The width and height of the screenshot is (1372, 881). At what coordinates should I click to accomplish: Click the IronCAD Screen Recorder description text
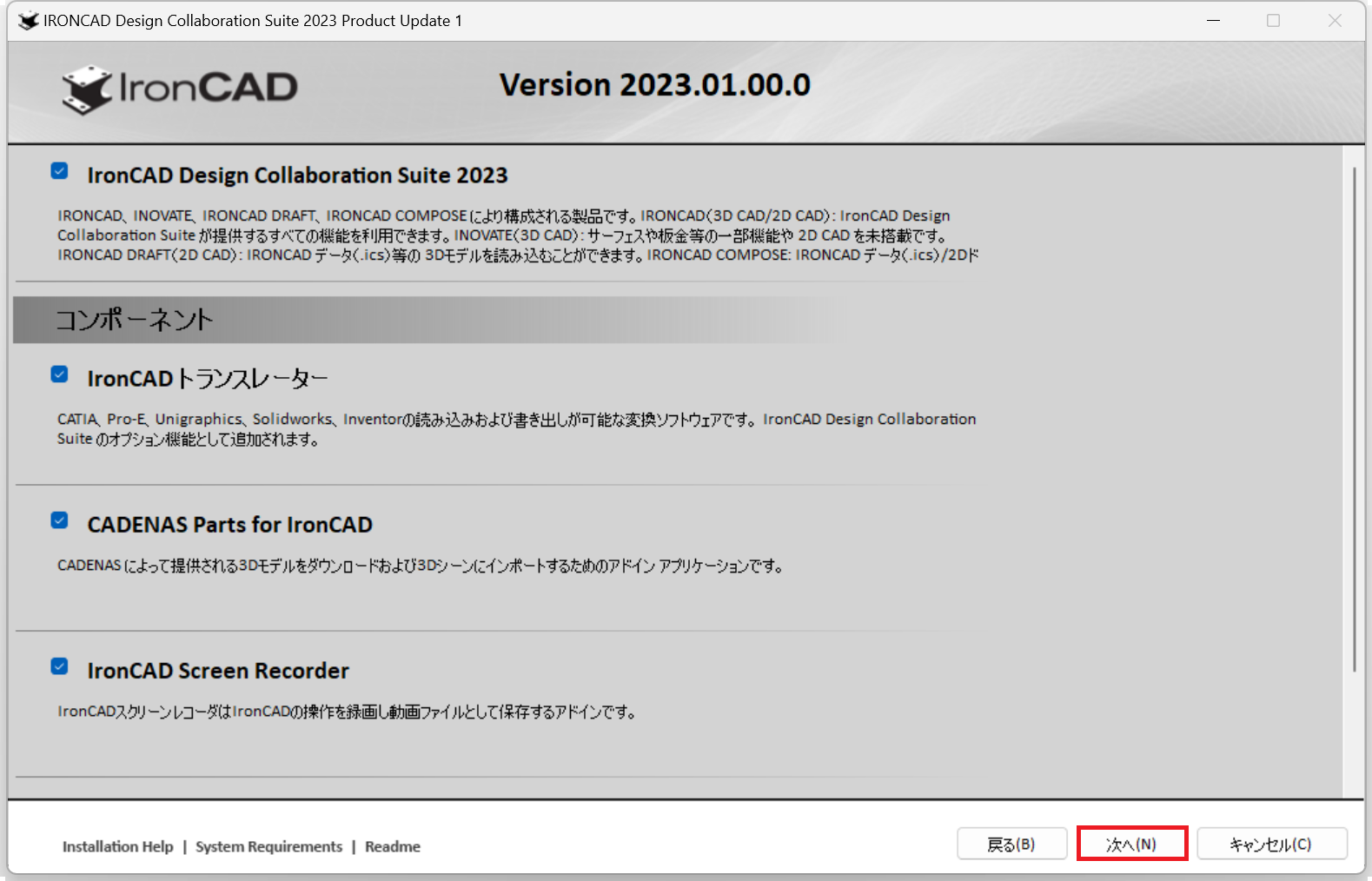[x=347, y=712]
